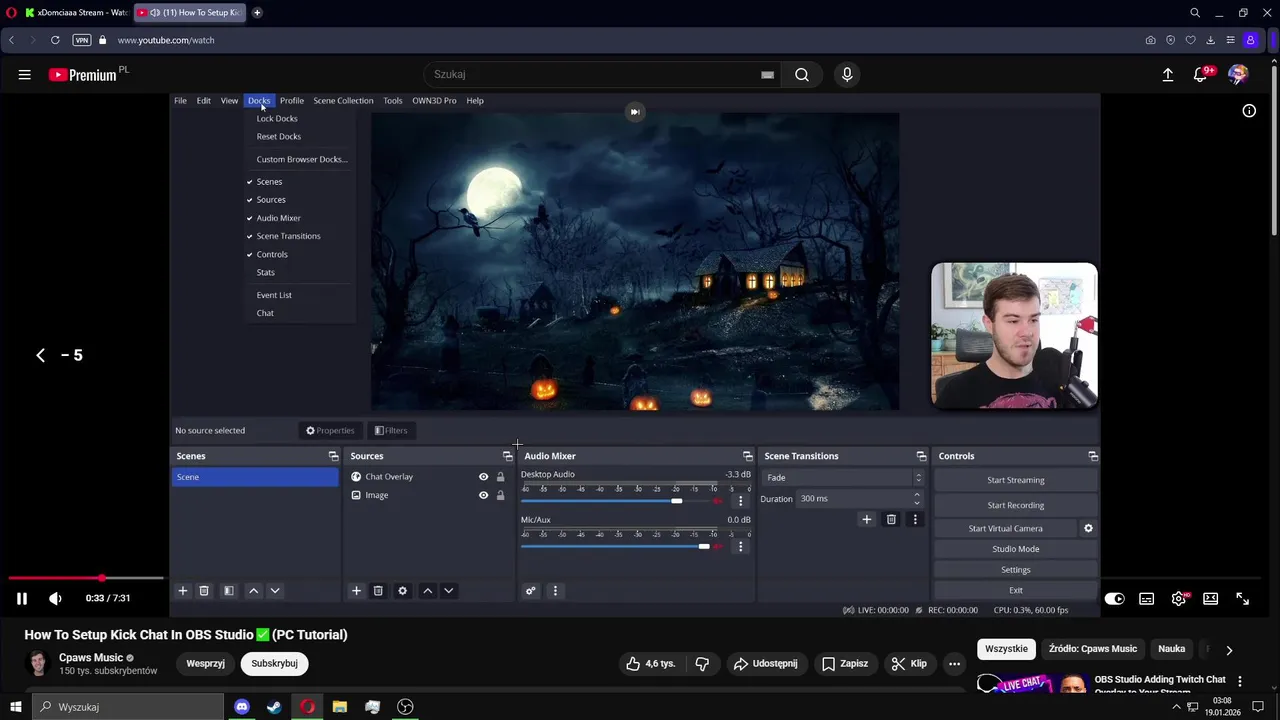Launch OBS Studio from the taskbar

(405, 707)
